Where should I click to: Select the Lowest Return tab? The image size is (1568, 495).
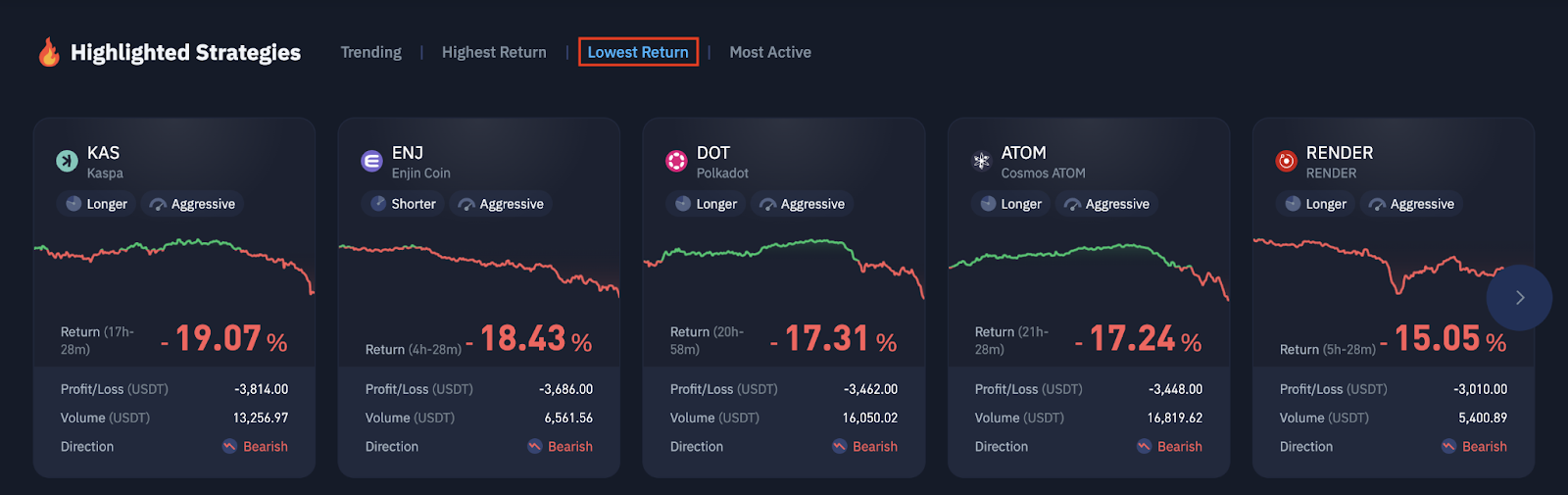click(x=638, y=52)
